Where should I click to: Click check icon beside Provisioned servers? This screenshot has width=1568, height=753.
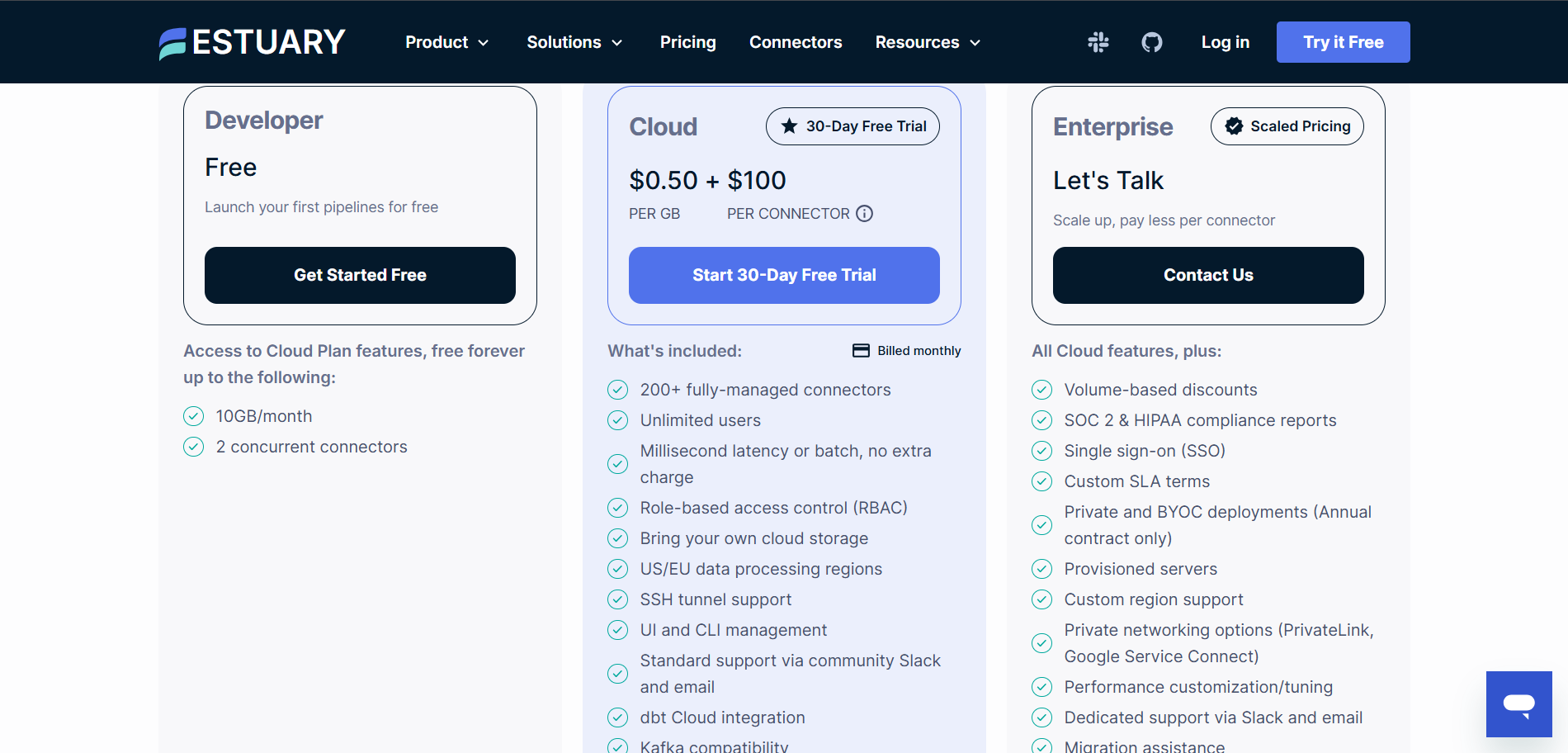1042,569
